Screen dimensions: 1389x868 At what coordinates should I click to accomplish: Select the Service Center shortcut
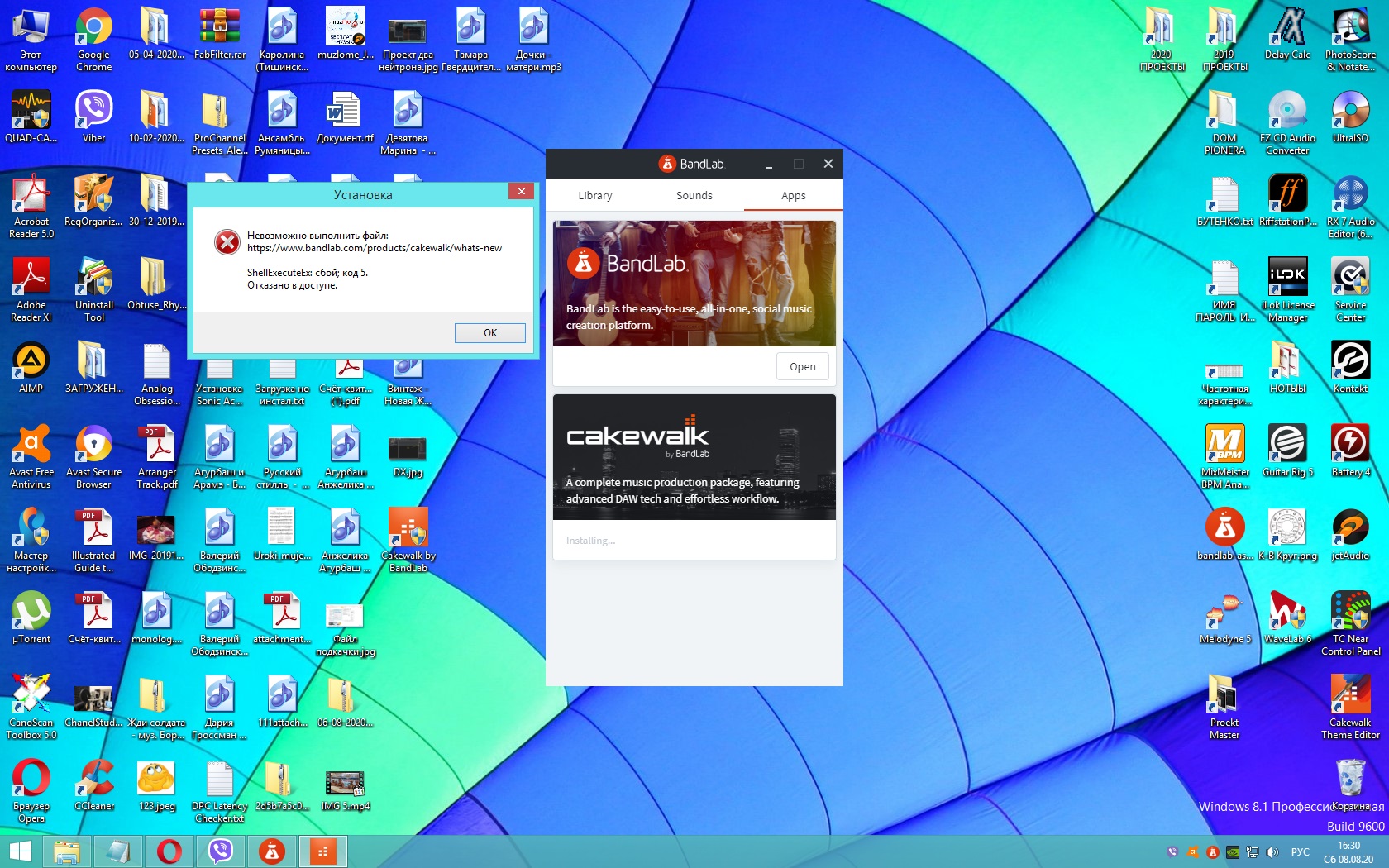[x=1351, y=289]
